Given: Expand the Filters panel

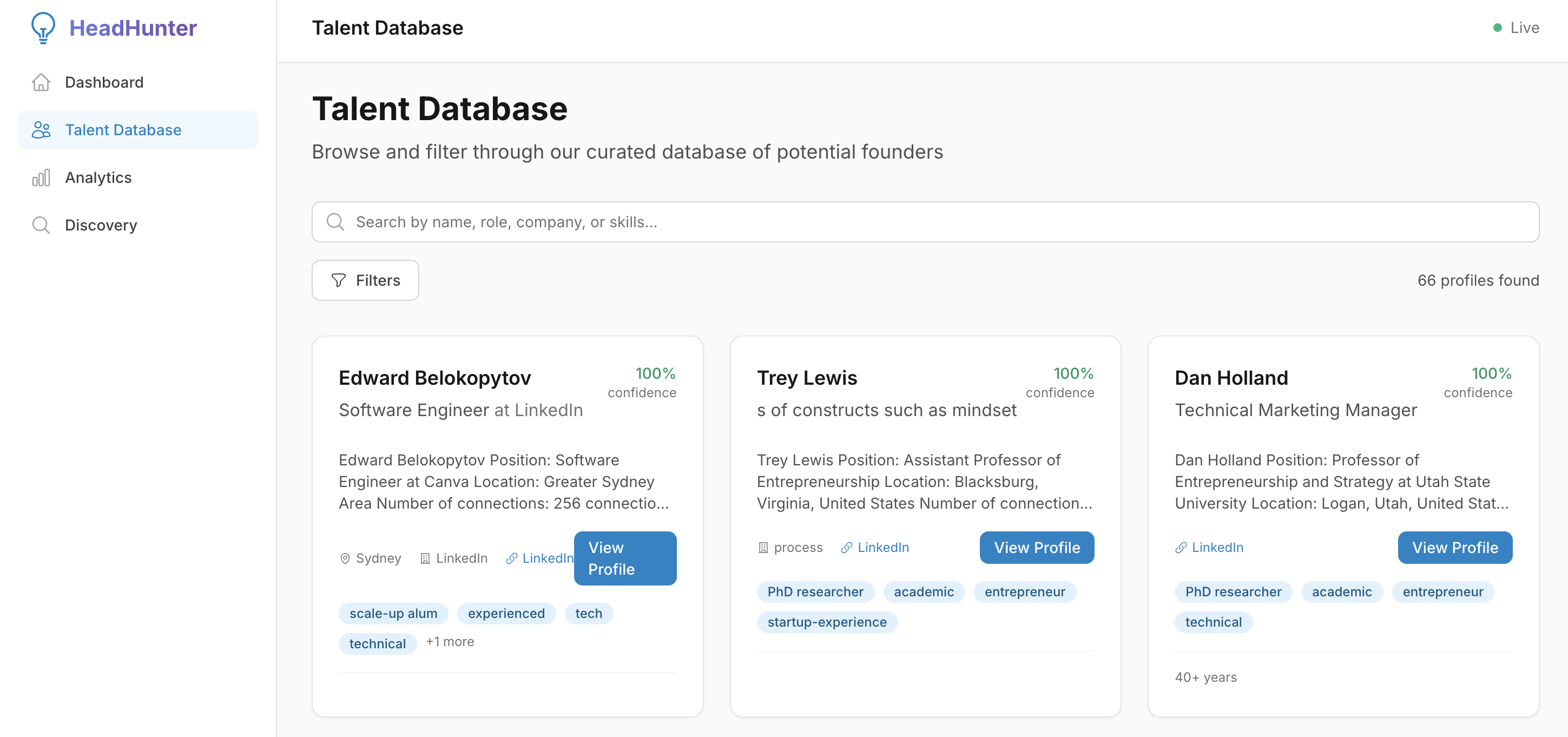Looking at the screenshot, I should [x=365, y=280].
